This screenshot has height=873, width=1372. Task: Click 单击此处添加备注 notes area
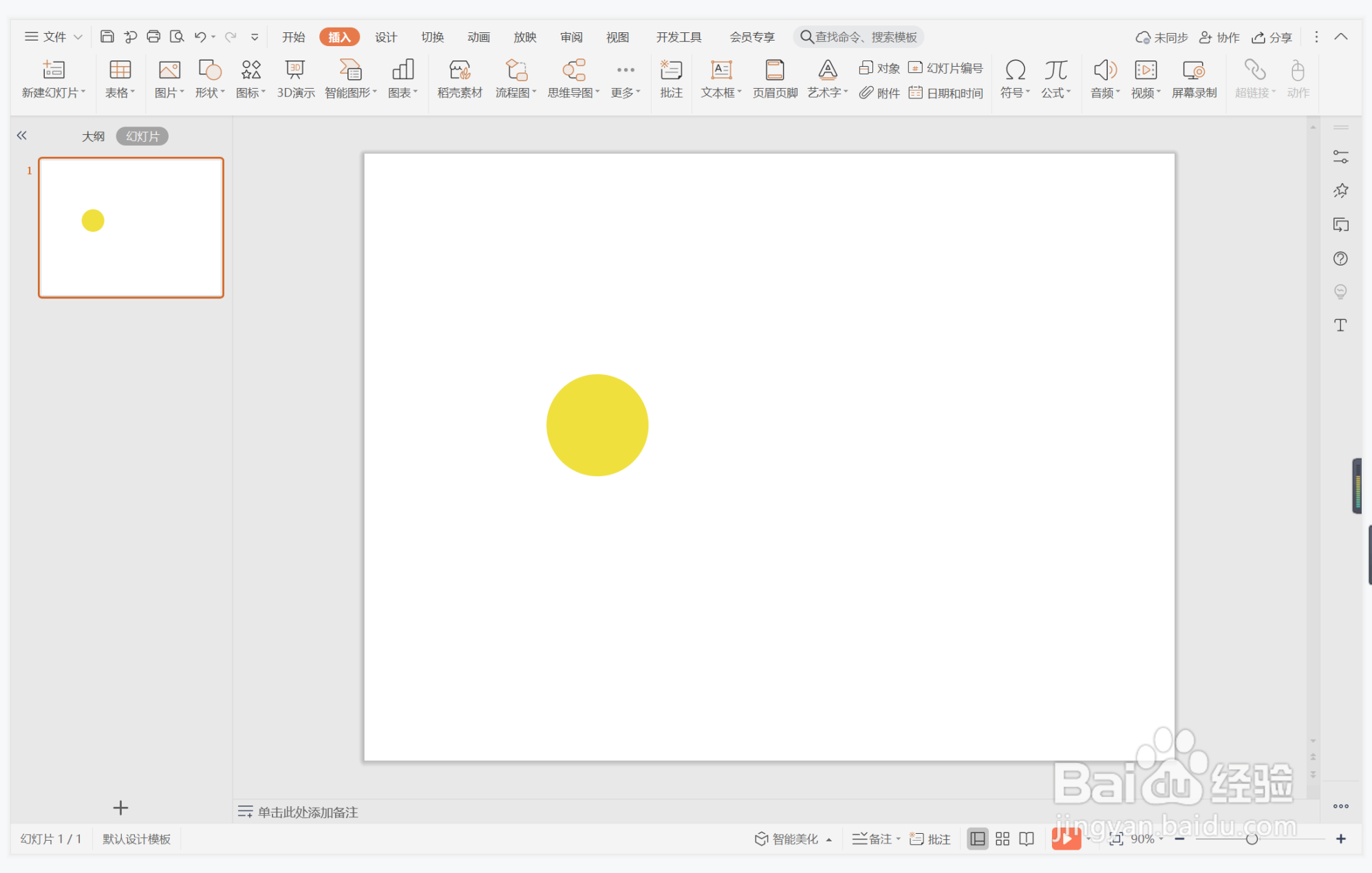(x=308, y=812)
